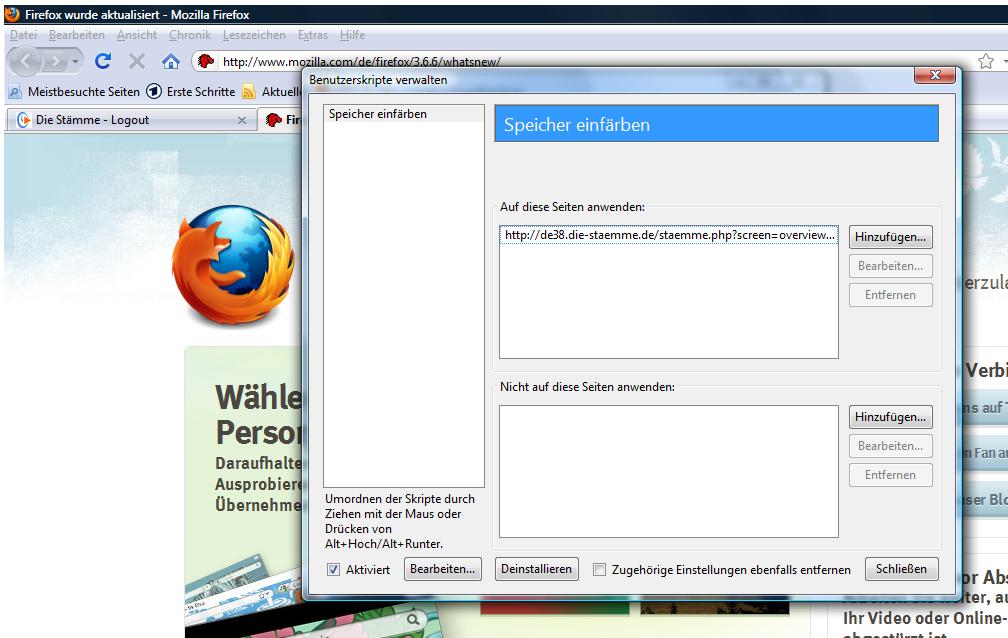Click the Erste Schritte bookmark icon
This screenshot has height=638, width=1008.
(x=154, y=91)
